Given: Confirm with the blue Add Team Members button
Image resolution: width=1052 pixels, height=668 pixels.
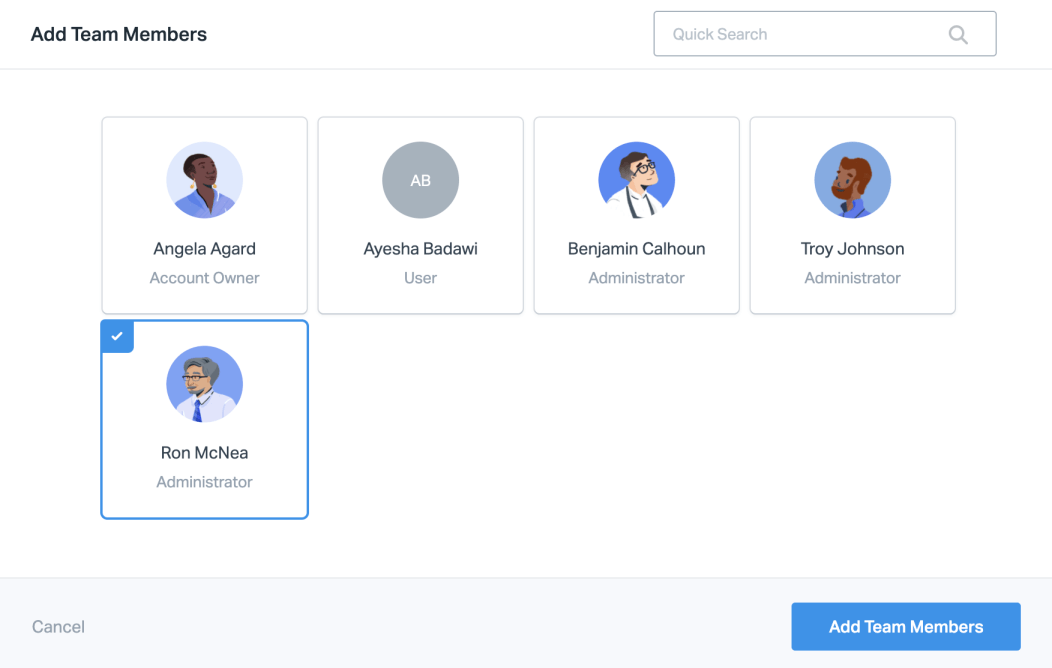Looking at the screenshot, I should (906, 627).
